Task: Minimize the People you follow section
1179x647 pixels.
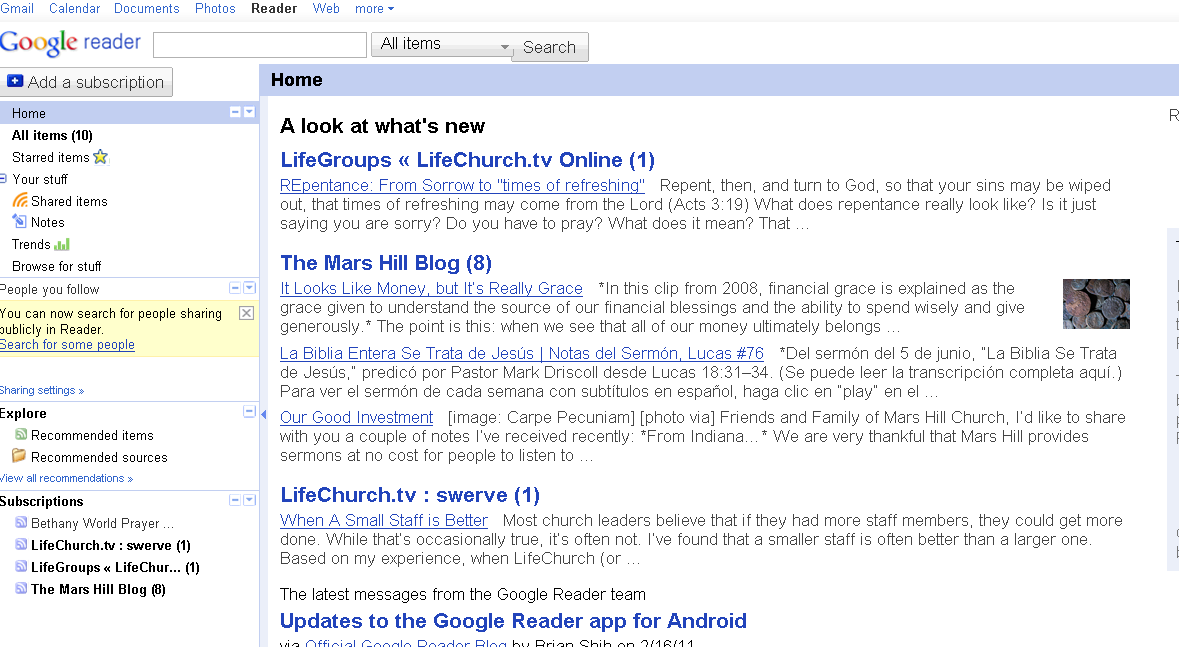Action: click(235, 288)
